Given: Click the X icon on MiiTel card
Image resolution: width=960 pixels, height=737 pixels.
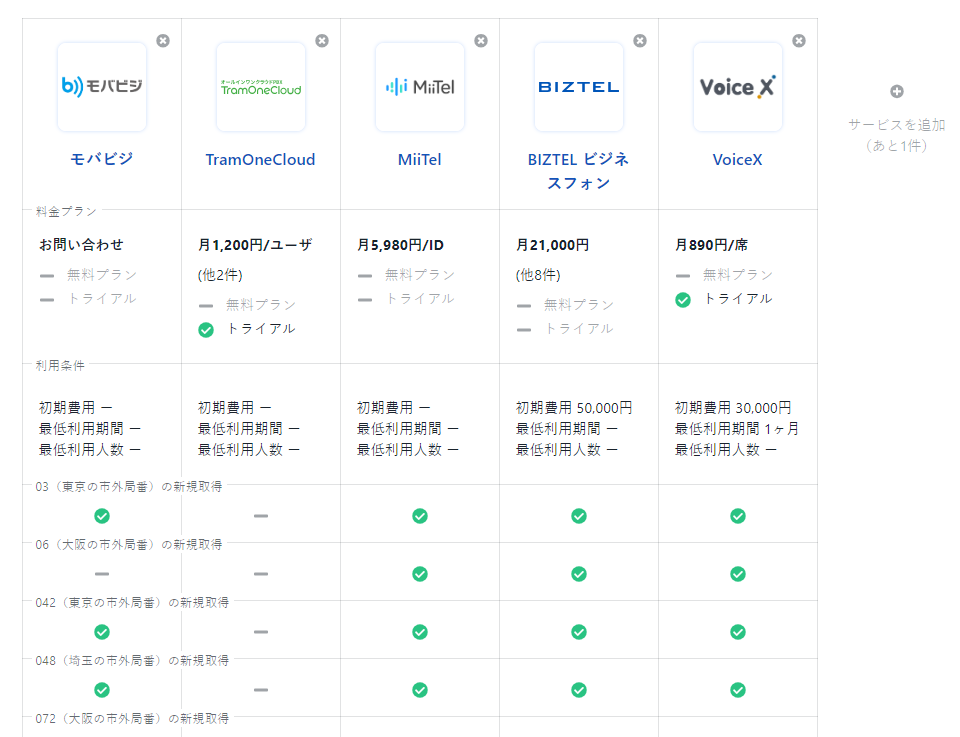Looking at the screenshot, I should pos(481,41).
